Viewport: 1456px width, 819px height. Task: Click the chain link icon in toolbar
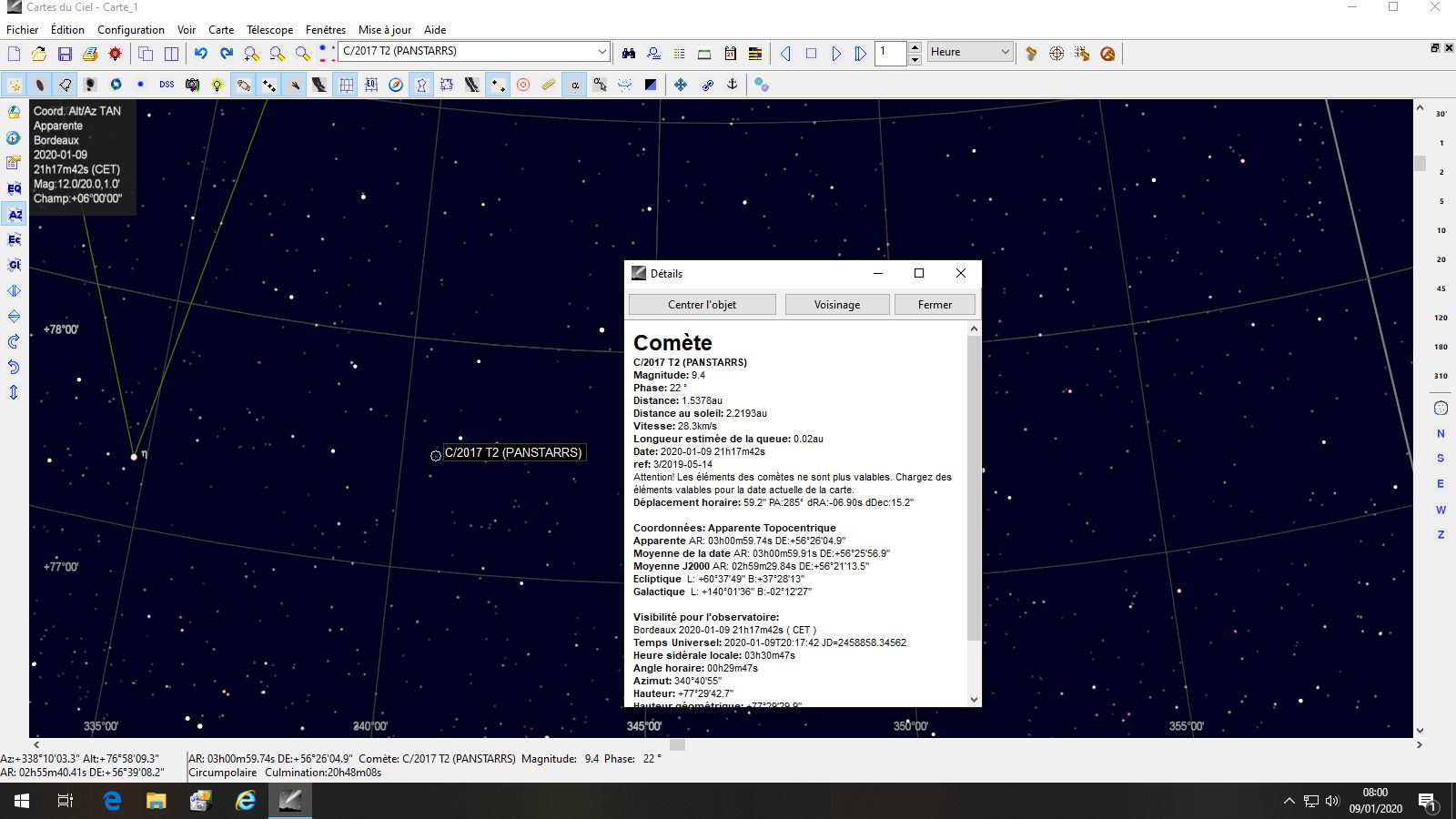click(x=707, y=85)
